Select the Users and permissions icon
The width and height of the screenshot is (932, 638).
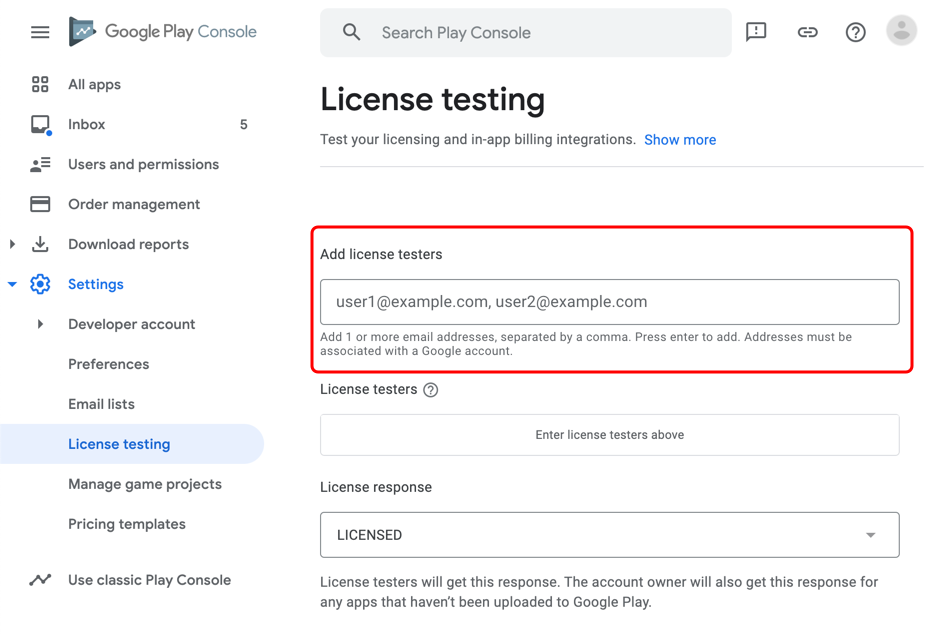pos(40,164)
